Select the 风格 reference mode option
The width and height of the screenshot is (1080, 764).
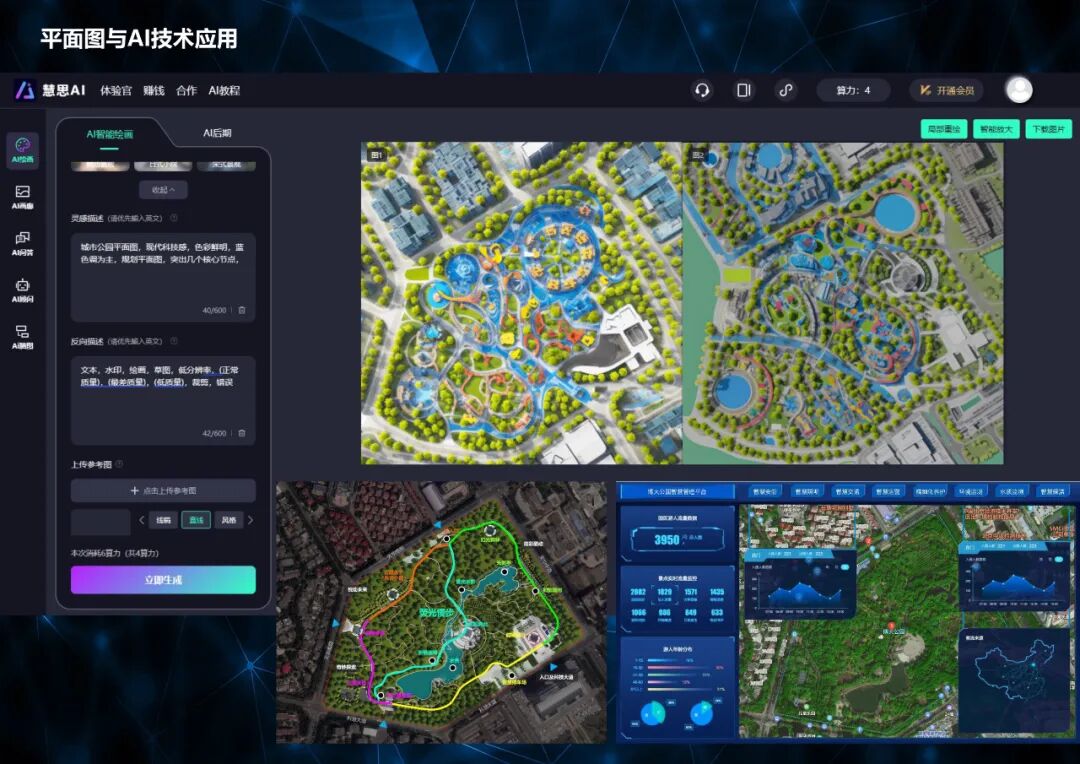(229, 520)
